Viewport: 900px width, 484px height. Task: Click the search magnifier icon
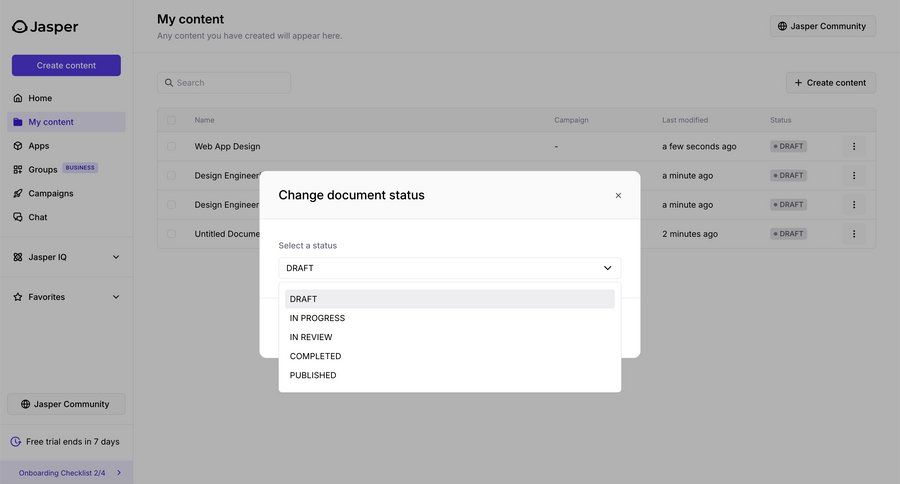pyautogui.click(x=169, y=83)
